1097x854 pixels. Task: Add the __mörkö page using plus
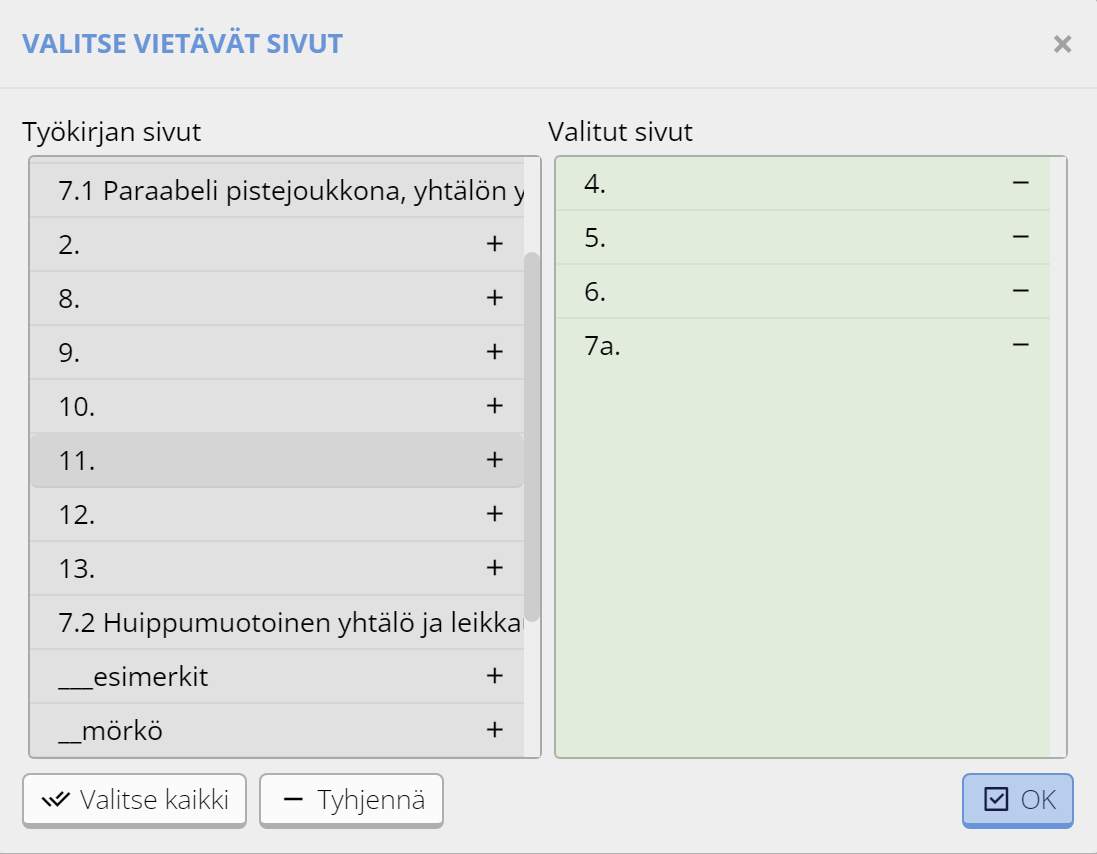pos(494,730)
